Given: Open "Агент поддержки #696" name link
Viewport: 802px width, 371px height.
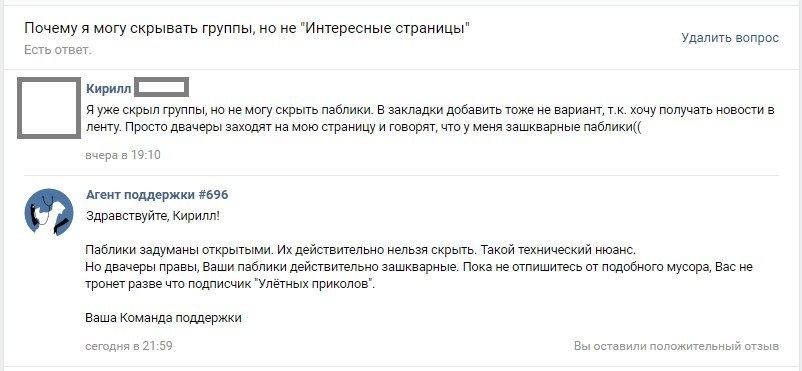Looking at the screenshot, I should [157, 194].
